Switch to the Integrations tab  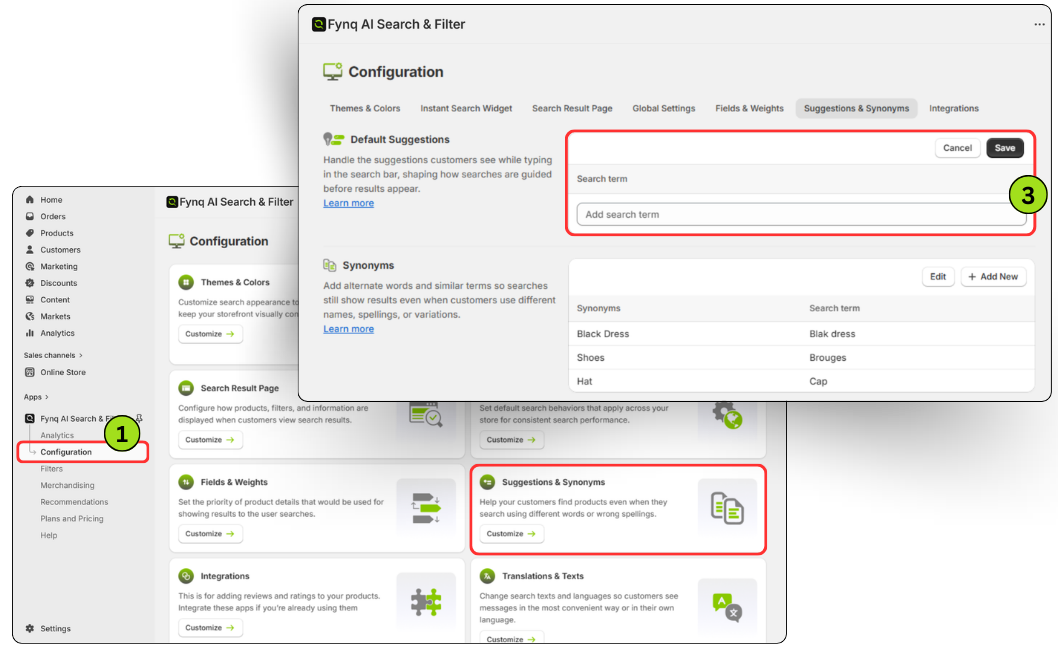[x=954, y=108]
